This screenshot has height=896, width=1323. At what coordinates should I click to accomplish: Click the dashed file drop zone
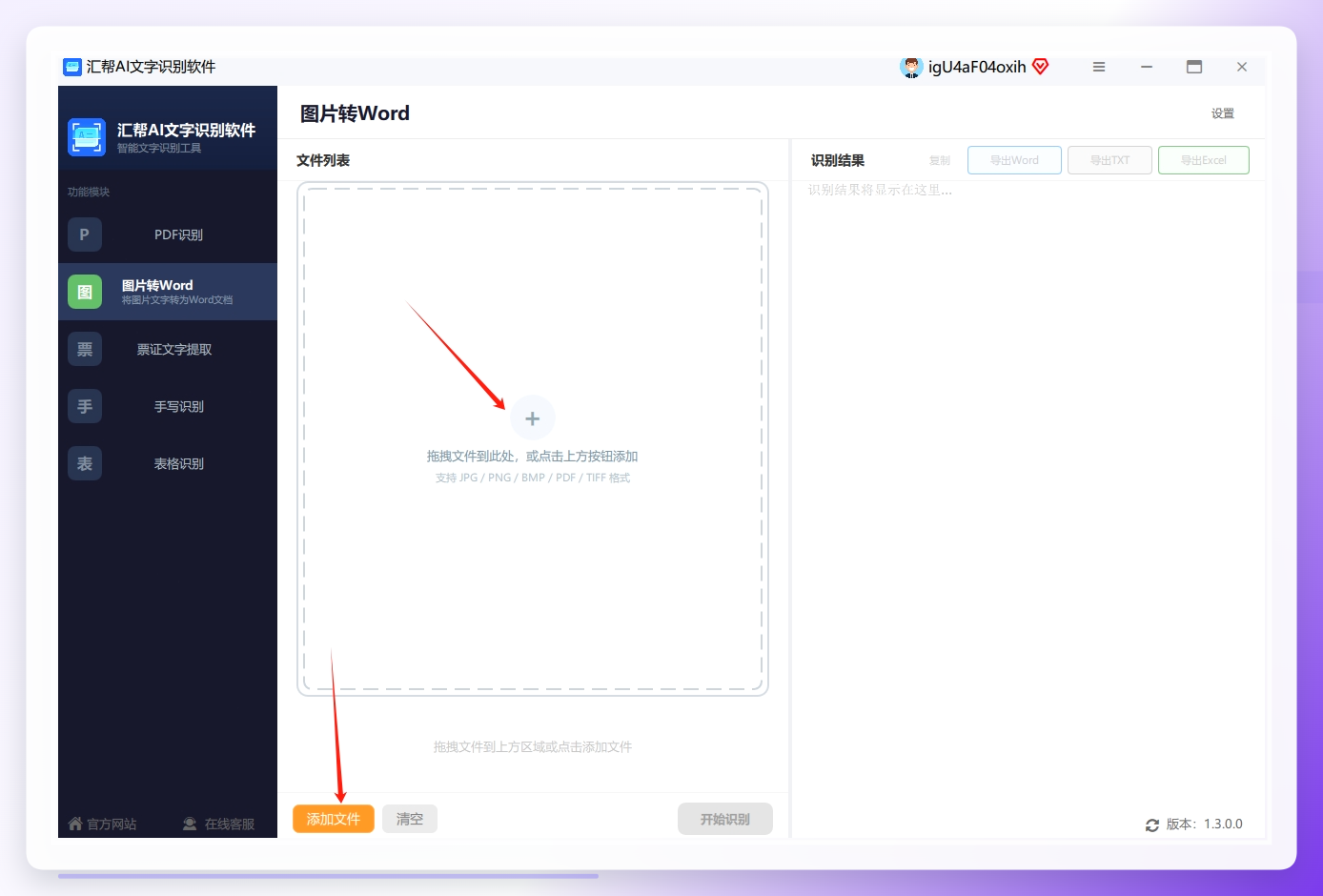533,438
